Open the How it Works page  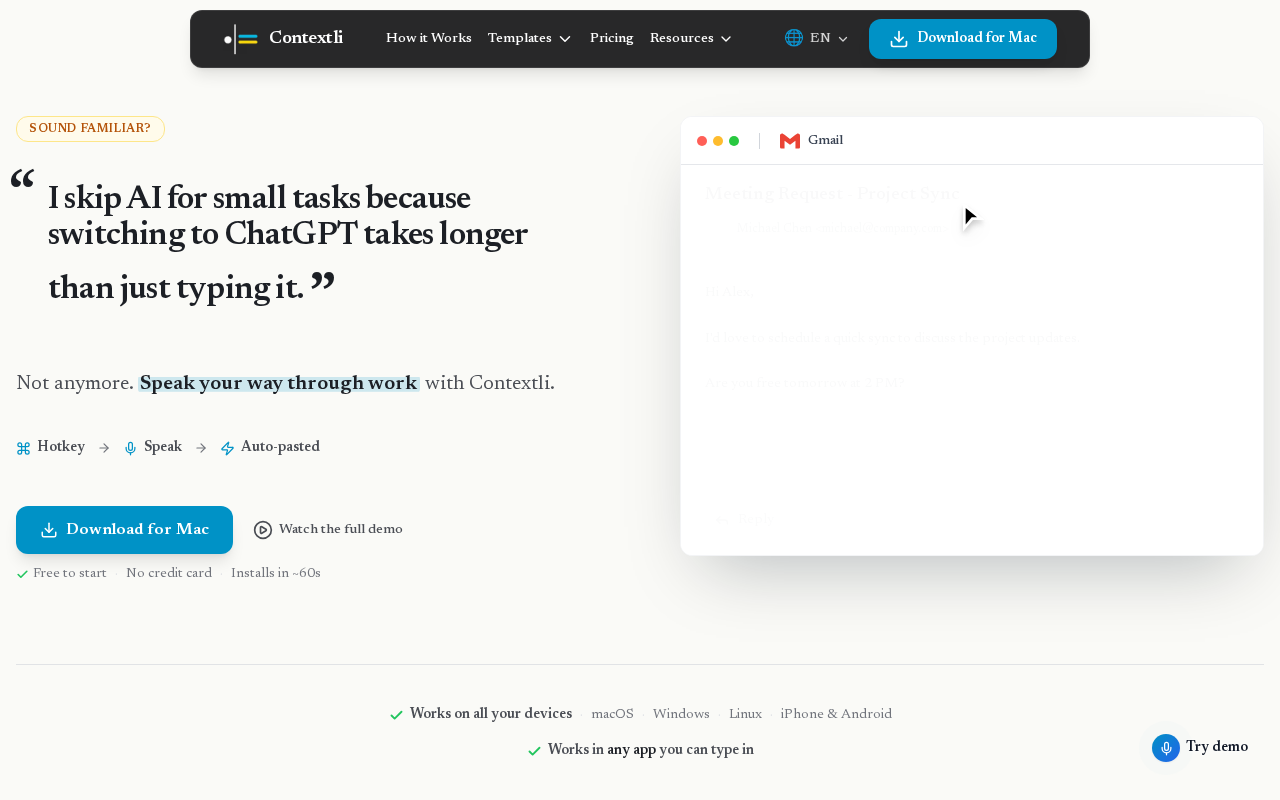[429, 38]
